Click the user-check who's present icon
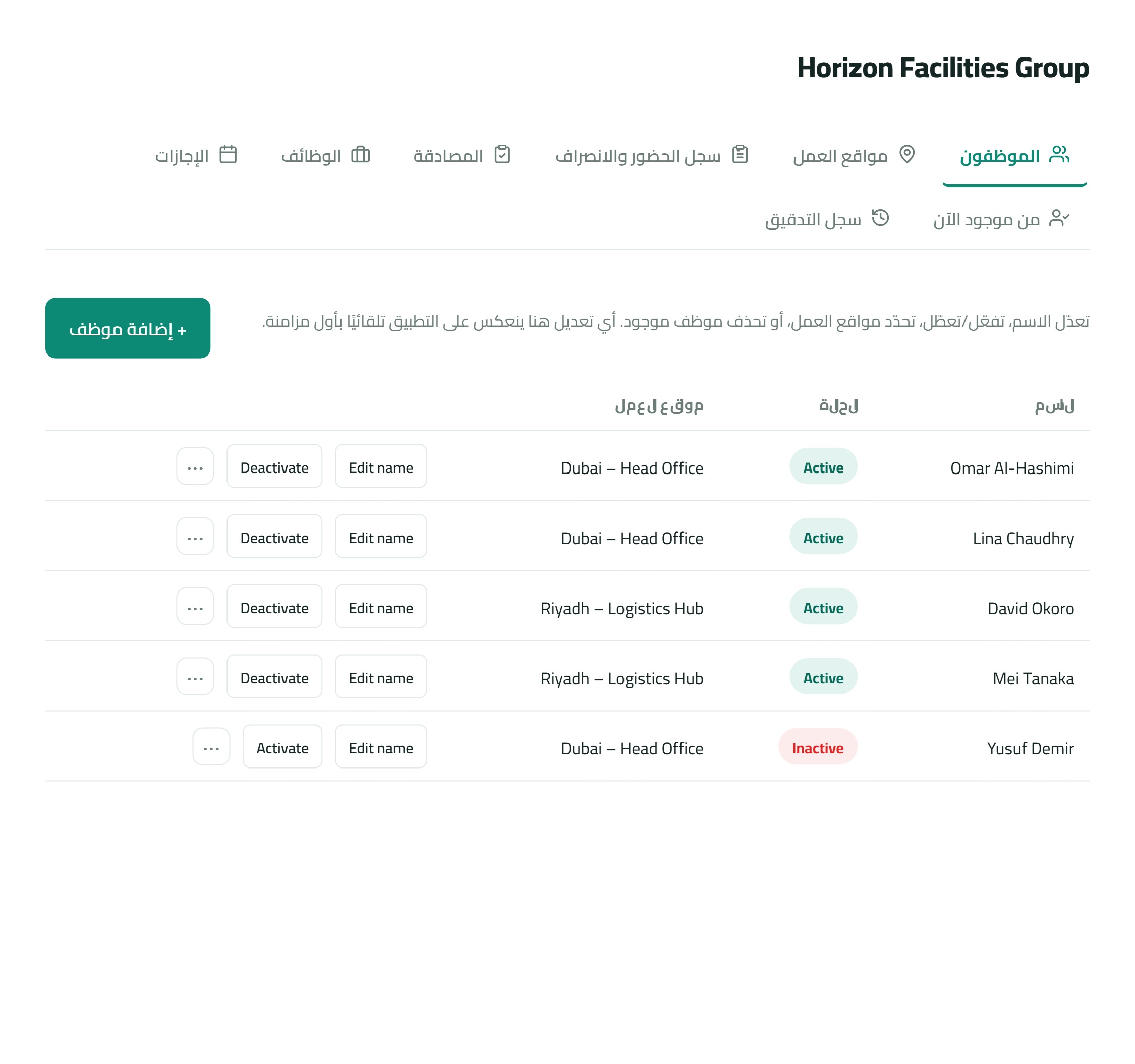Viewport: 1135px width, 1064px height. click(x=1059, y=218)
